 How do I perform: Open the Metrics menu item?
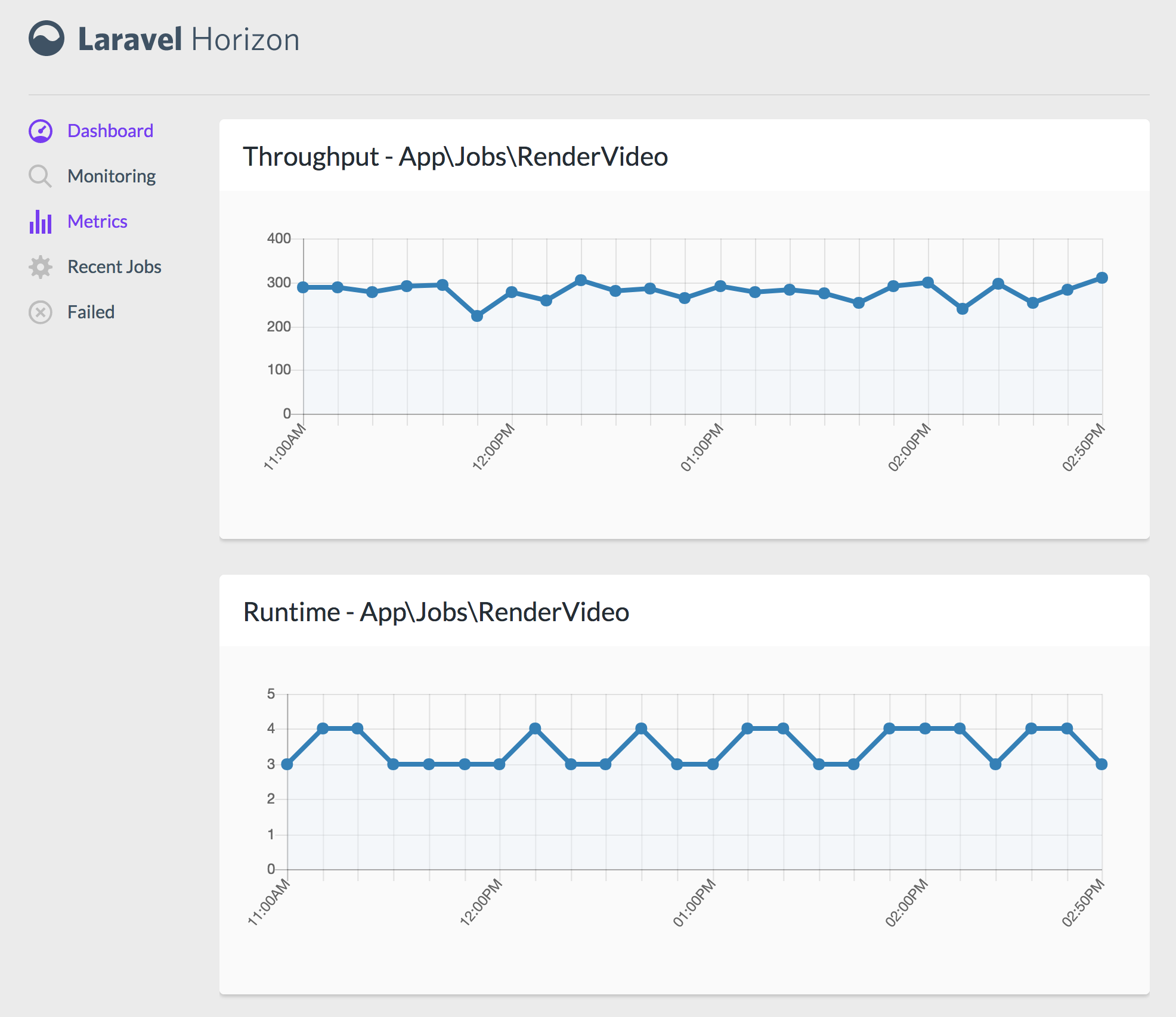pos(97,222)
